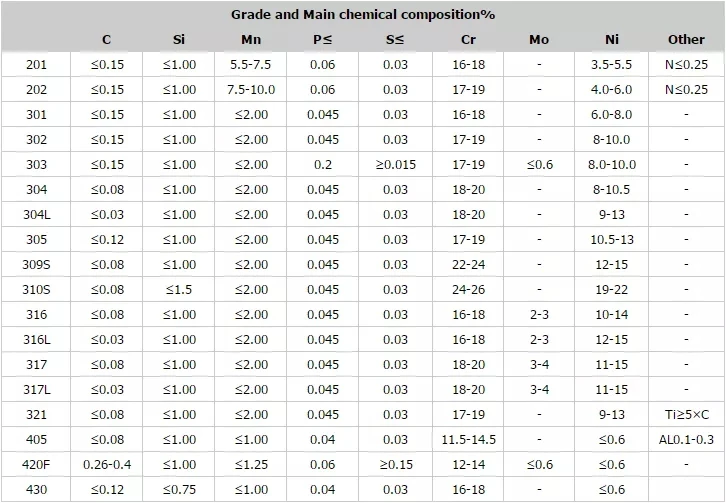The height and width of the screenshot is (503, 726).
Task: Select the 316L grade cell
Action: click(x=36, y=340)
